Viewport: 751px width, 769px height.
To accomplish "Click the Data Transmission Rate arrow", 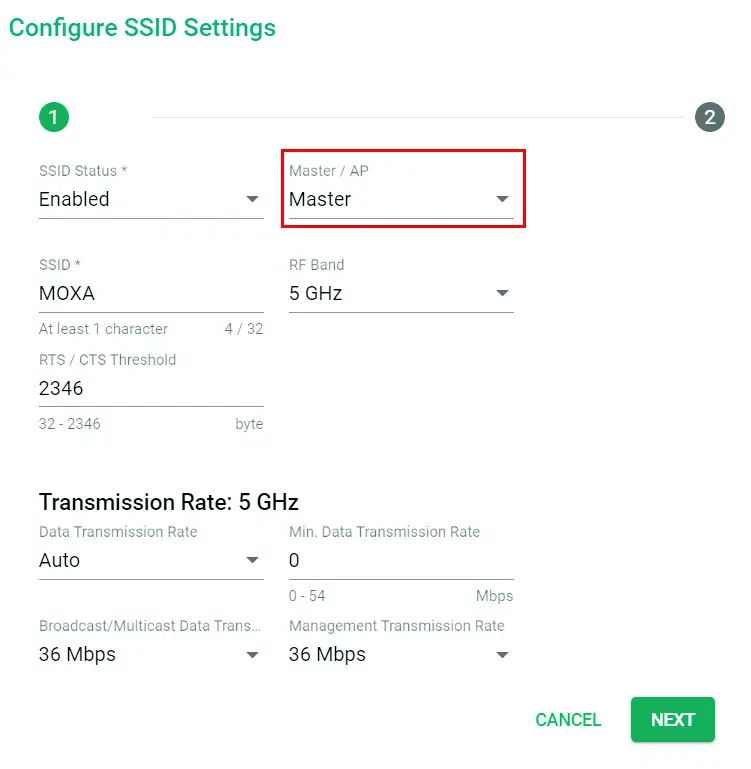I will coord(253,560).
